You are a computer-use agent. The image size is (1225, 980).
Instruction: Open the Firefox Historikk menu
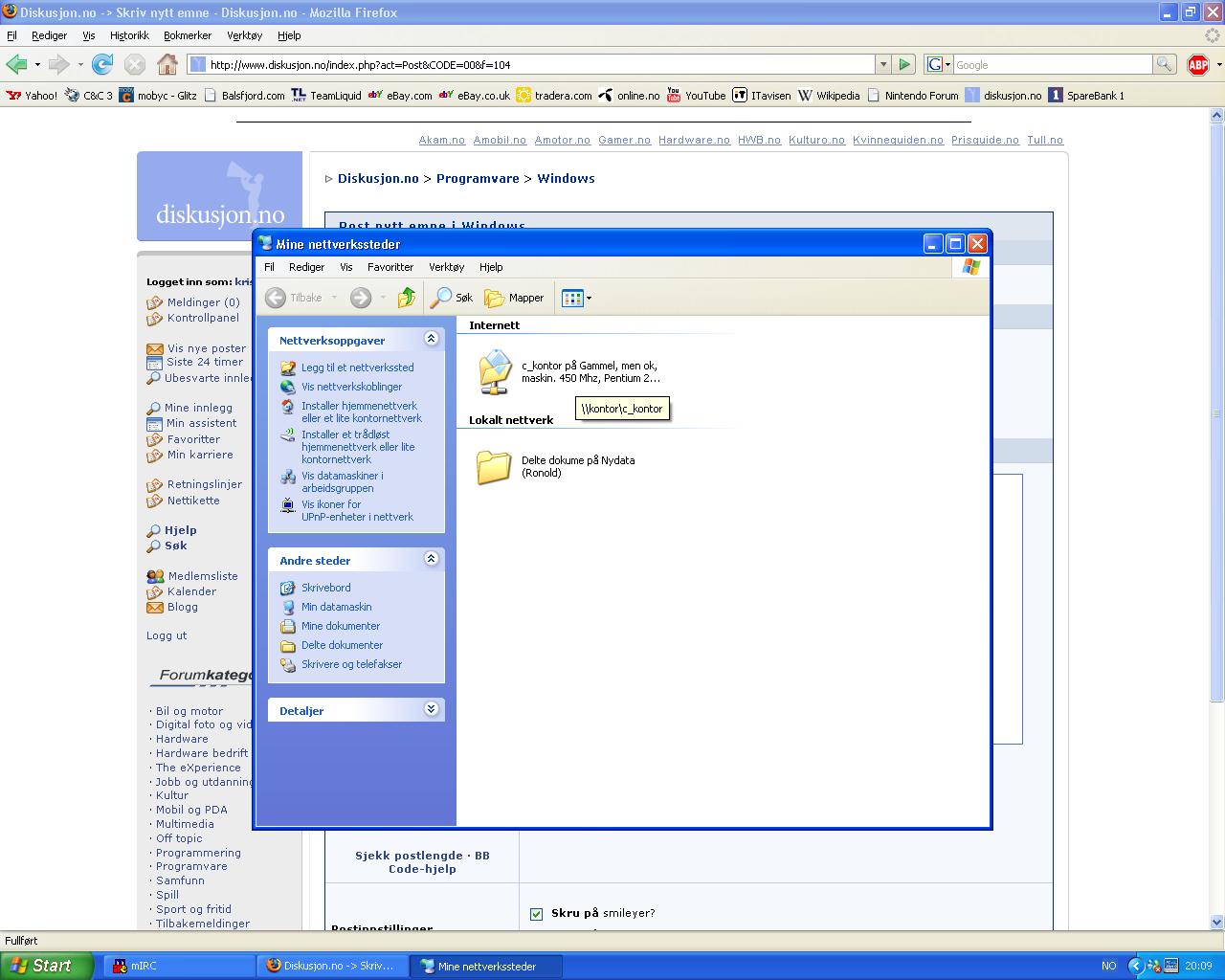129,35
